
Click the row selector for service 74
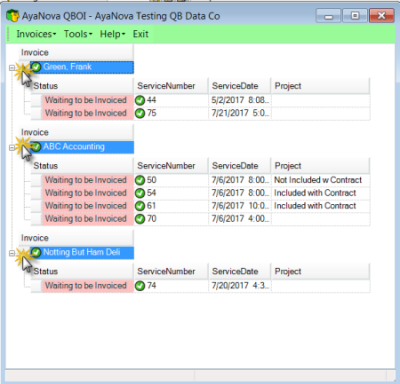[36, 286]
